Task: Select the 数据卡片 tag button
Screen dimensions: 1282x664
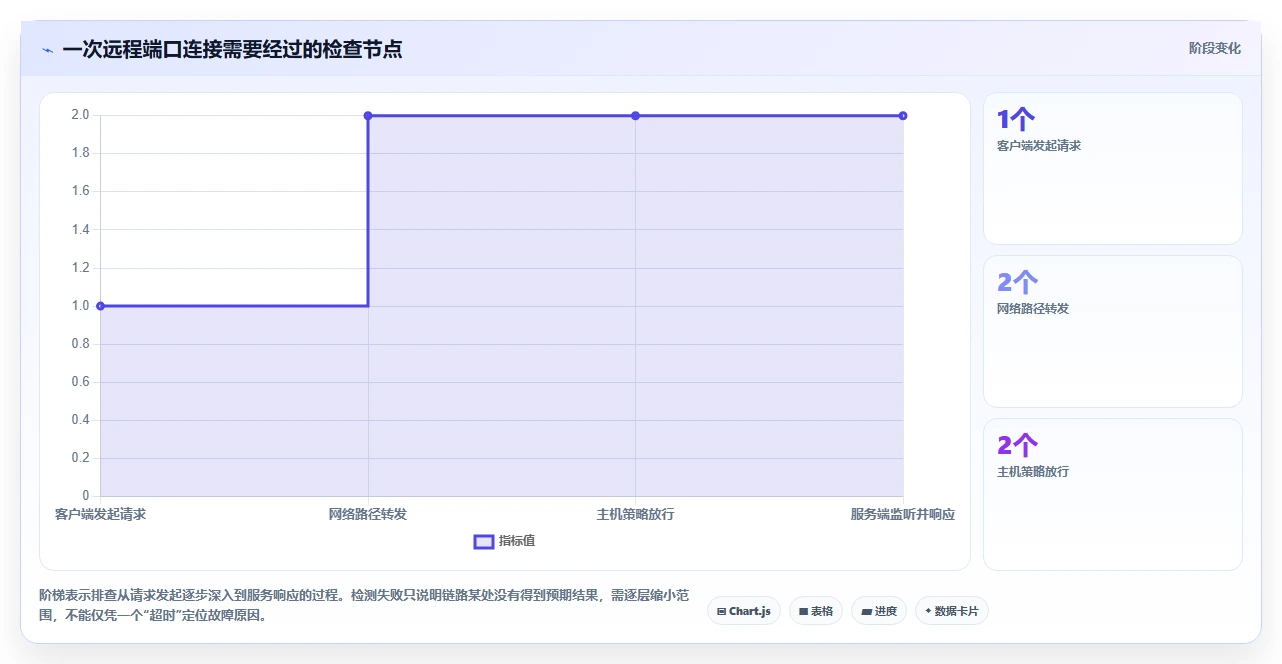Action: [x=952, y=611]
